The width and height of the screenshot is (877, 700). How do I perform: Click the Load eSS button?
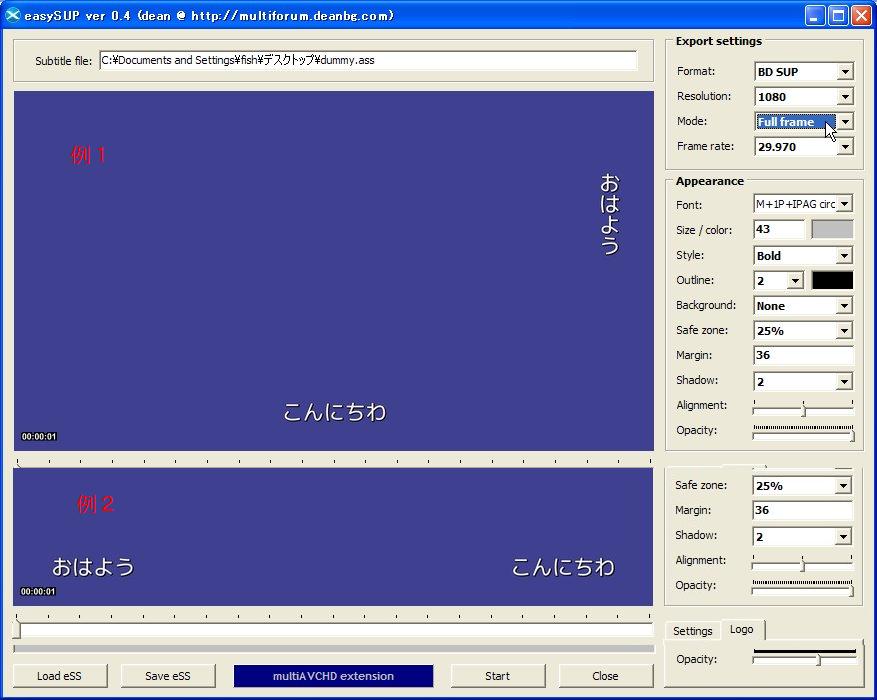click(x=59, y=676)
